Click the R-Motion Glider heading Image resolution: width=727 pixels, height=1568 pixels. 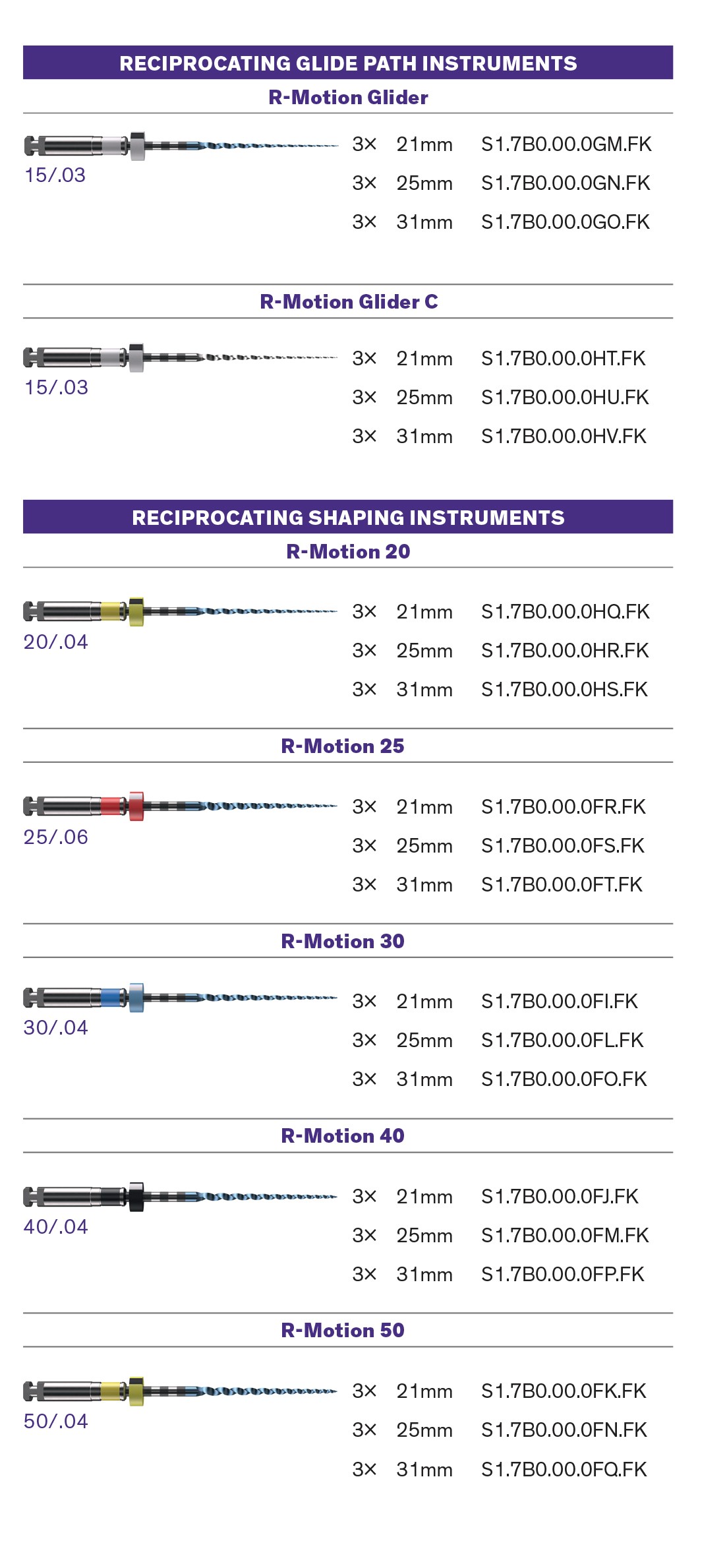point(348,98)
